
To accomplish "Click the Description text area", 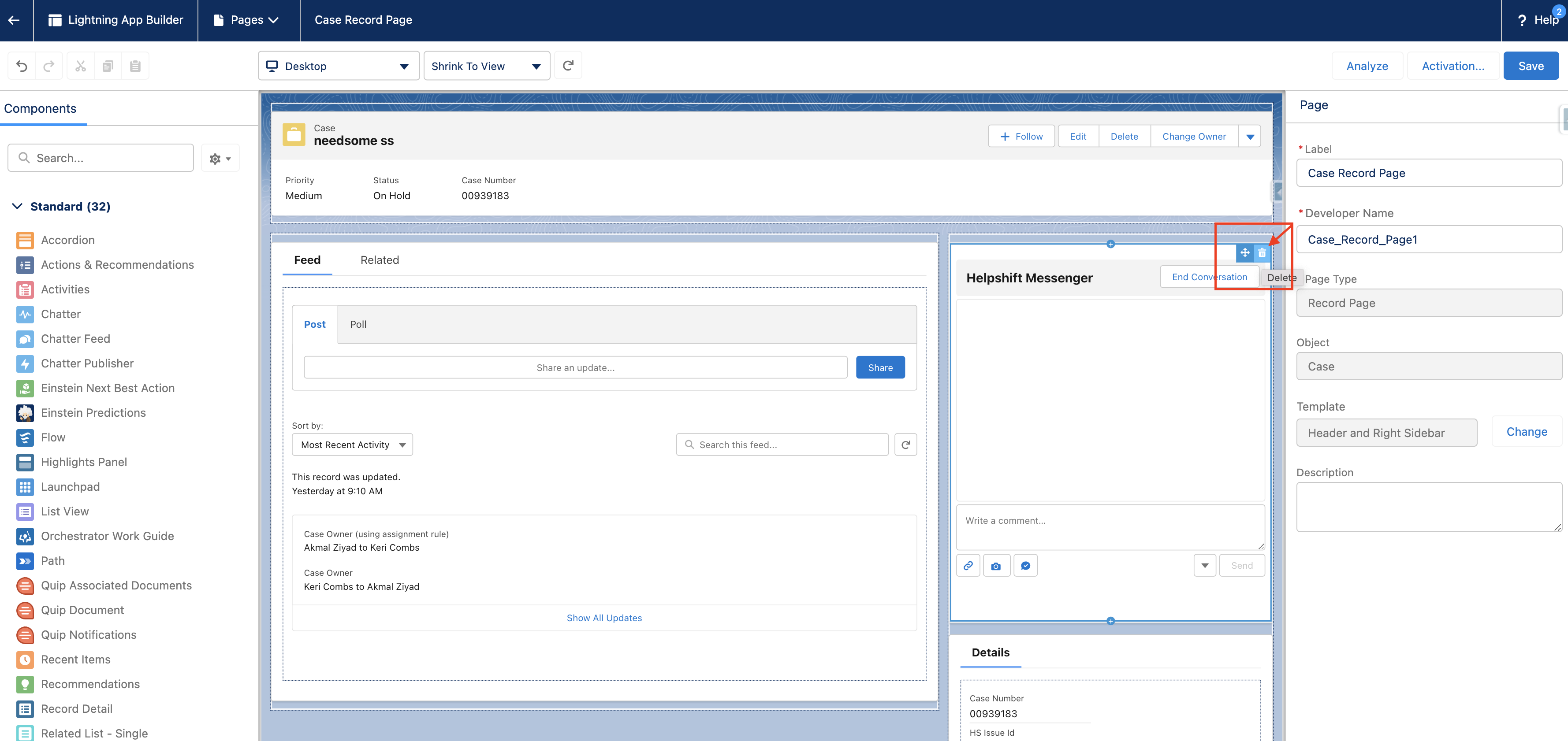I will point(1428,506).
